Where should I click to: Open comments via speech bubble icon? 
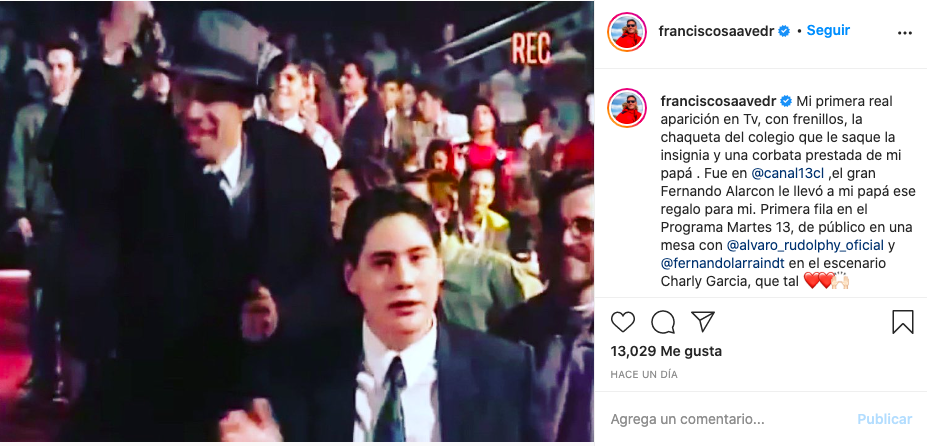pos(663,322)
